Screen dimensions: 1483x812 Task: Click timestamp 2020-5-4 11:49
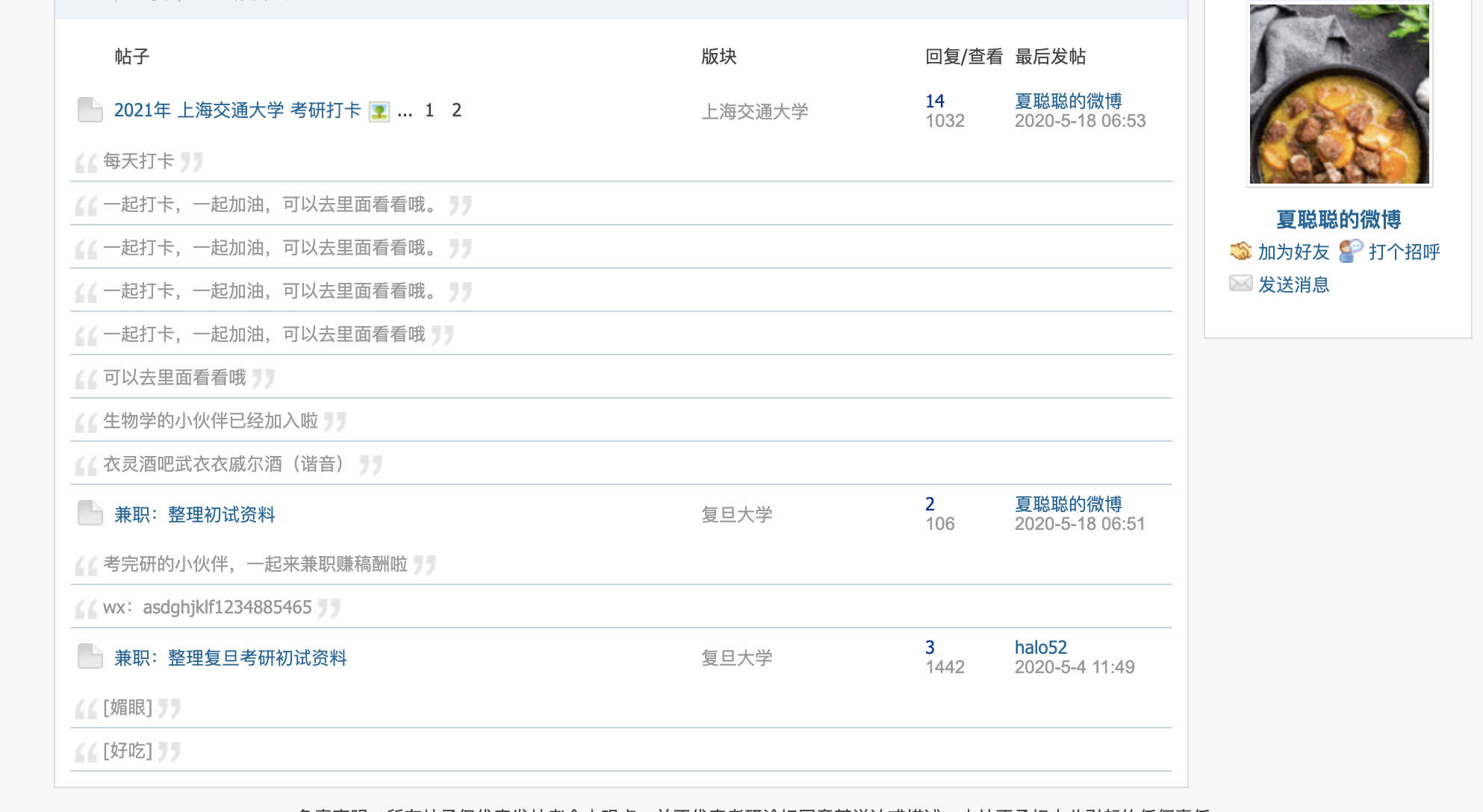pos(1075,666)
